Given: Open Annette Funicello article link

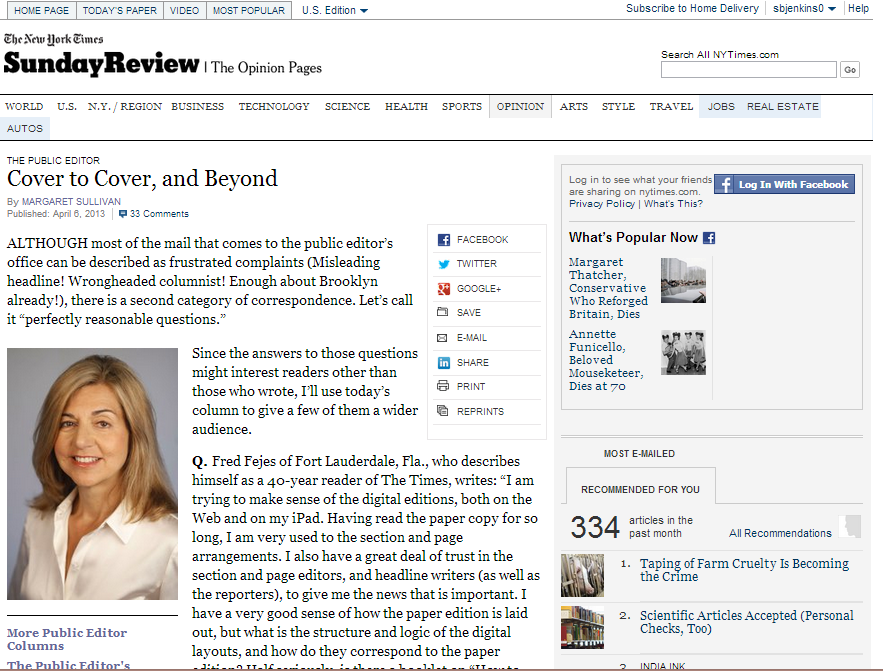Looking at the screenshot, I should 606,360.
